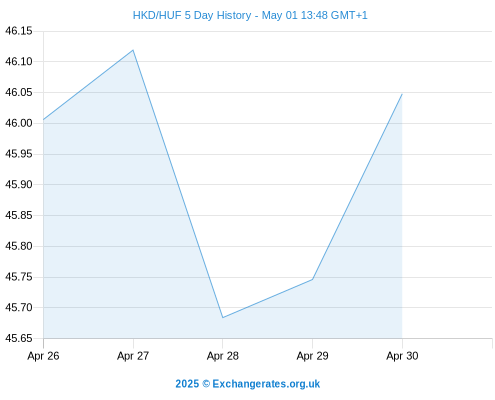Viewport: 495px width, 400px height.
Task: Click the 45.90 y-axis value
Action: click(x=19, y=184)
